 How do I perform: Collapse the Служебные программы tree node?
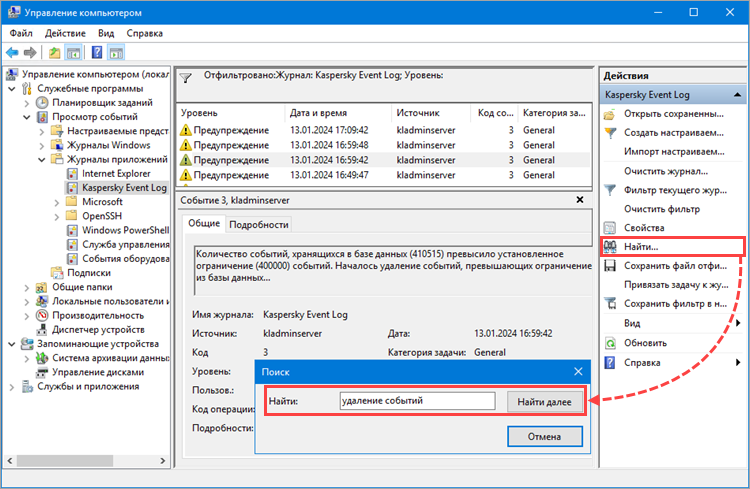[x=12, y=89]
